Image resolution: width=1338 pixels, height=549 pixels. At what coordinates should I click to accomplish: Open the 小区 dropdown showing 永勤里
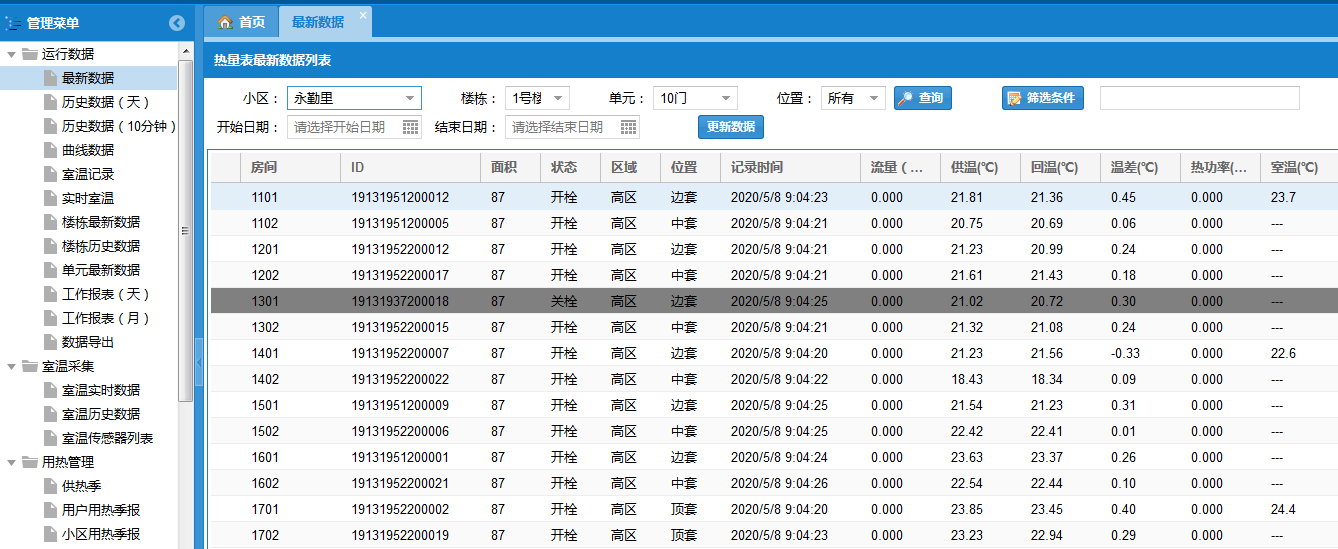pyautogui.click(x=410, y=98)
